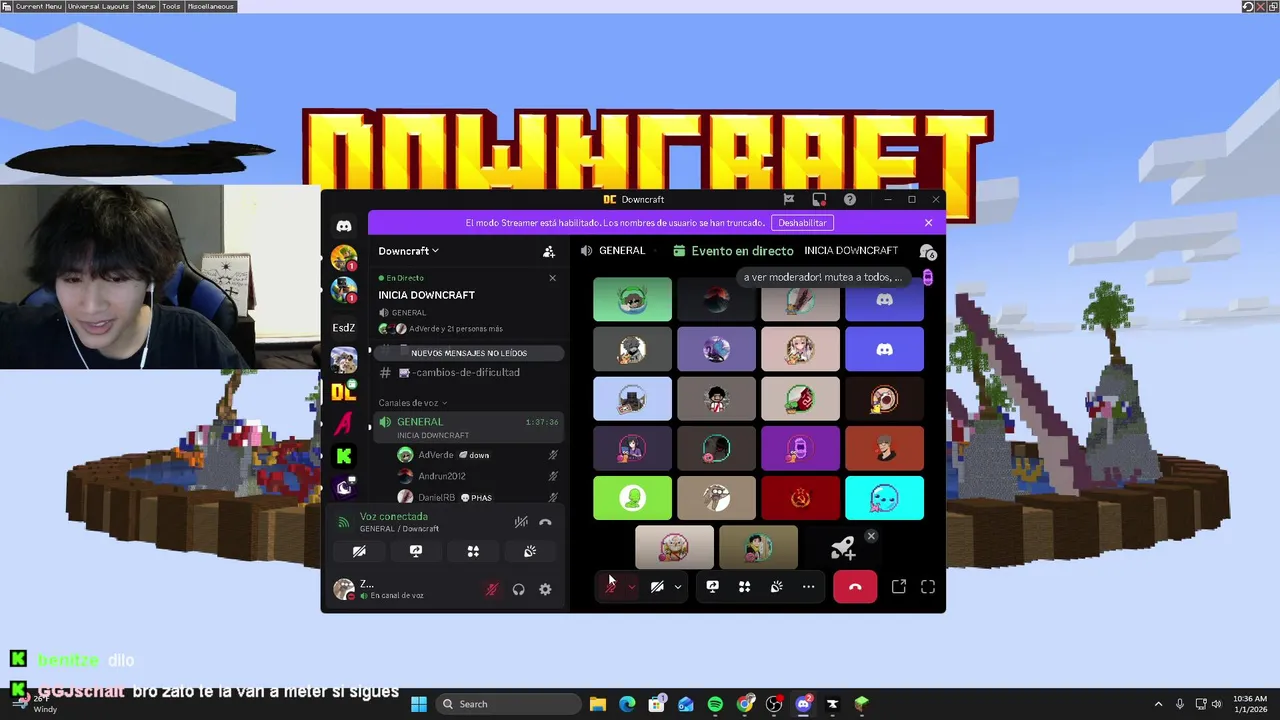Viewport: 1280px width, 720px height.
Task: Toggle microphone mute in user panel
Action: click(491, 590)
